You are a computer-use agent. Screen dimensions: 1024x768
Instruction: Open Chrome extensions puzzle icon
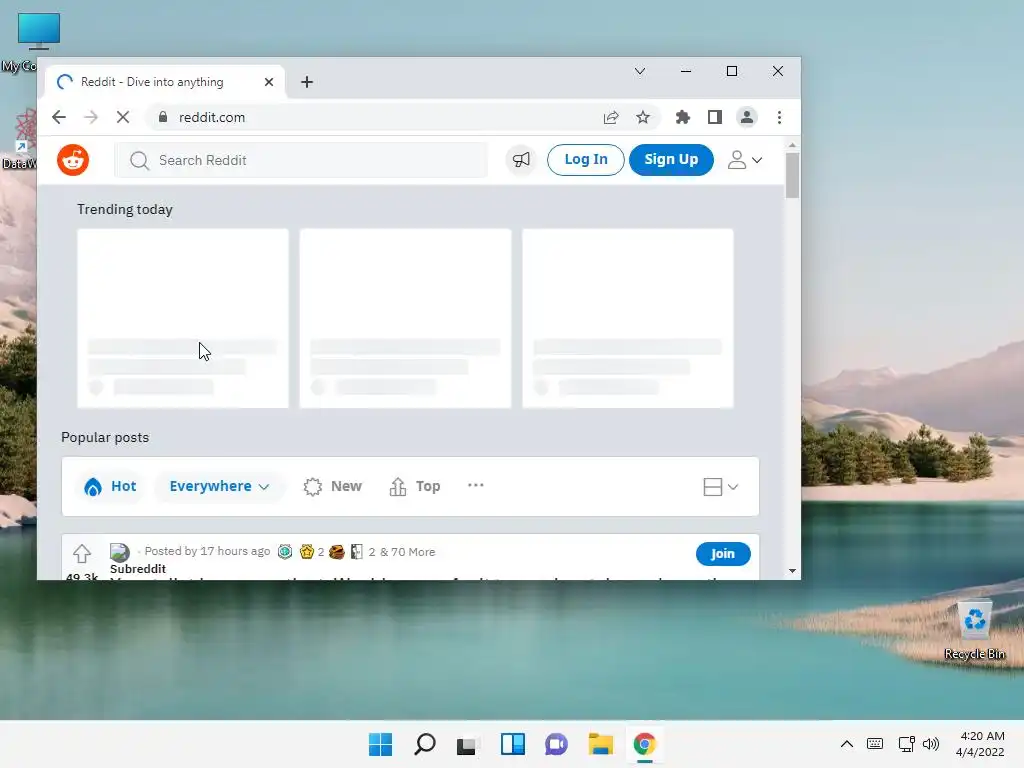click(682, 118)
